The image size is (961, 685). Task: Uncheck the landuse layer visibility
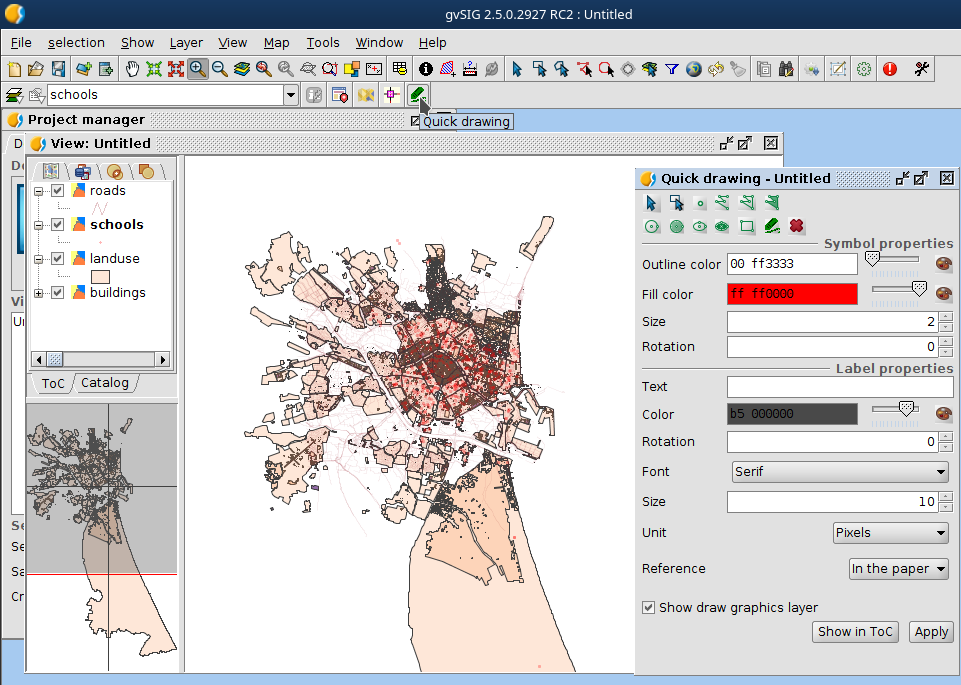click(x=58, y=259)
